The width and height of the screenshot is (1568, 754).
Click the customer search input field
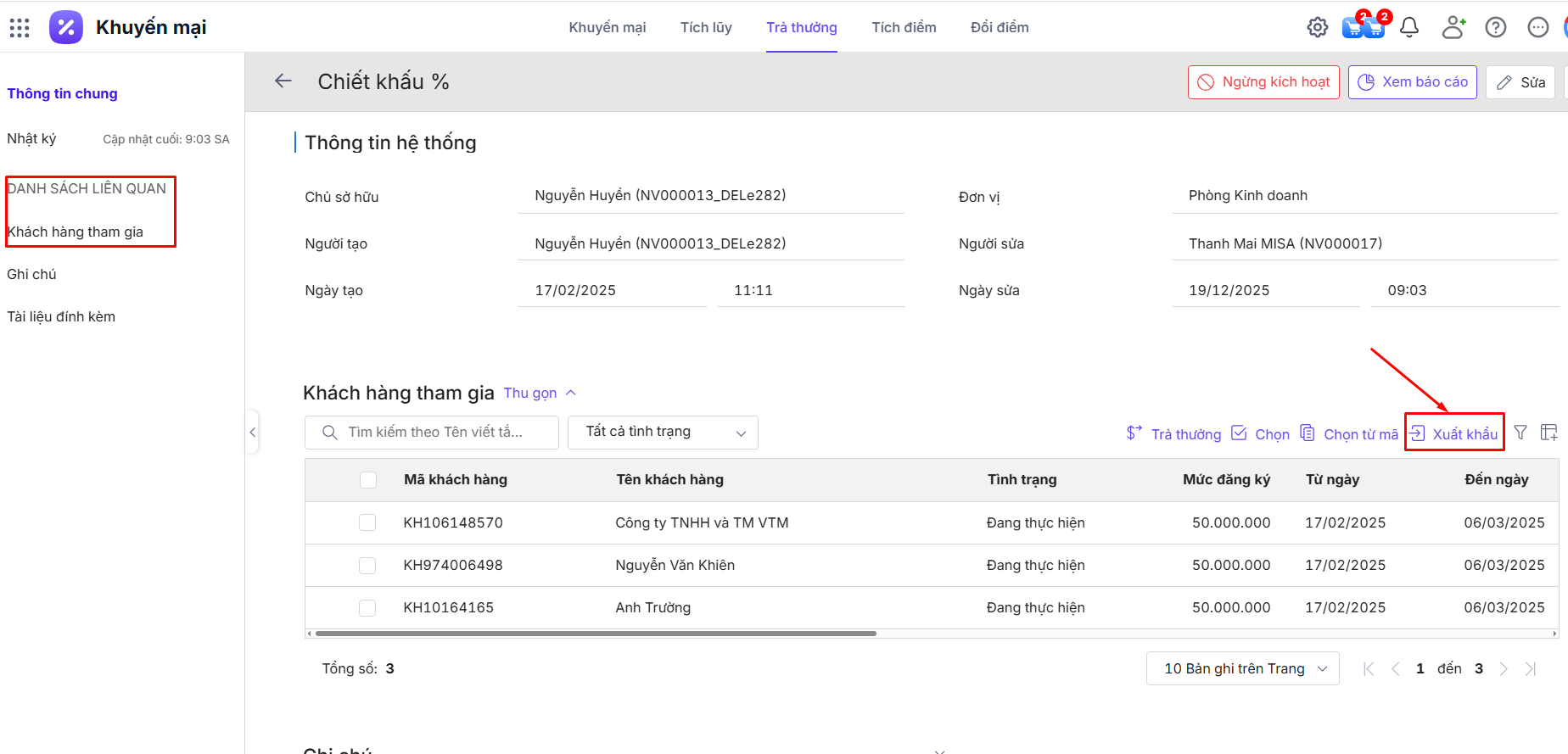point(441,433)
